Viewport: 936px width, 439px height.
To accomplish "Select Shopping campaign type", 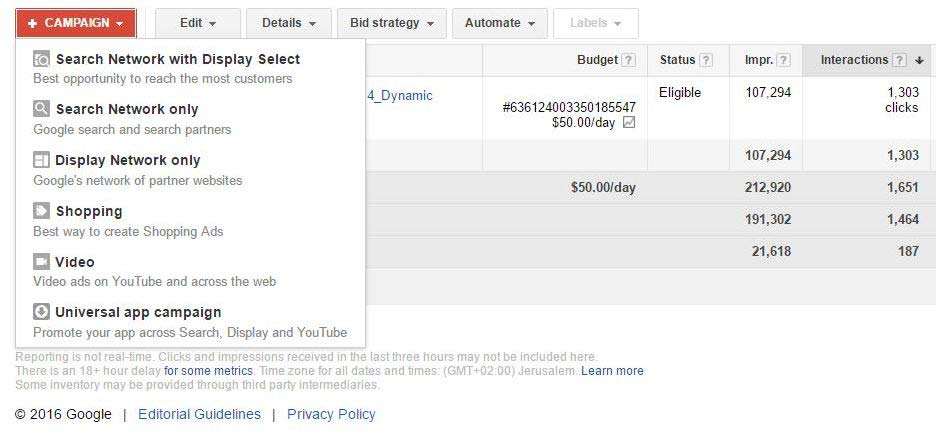I will 190,220.
